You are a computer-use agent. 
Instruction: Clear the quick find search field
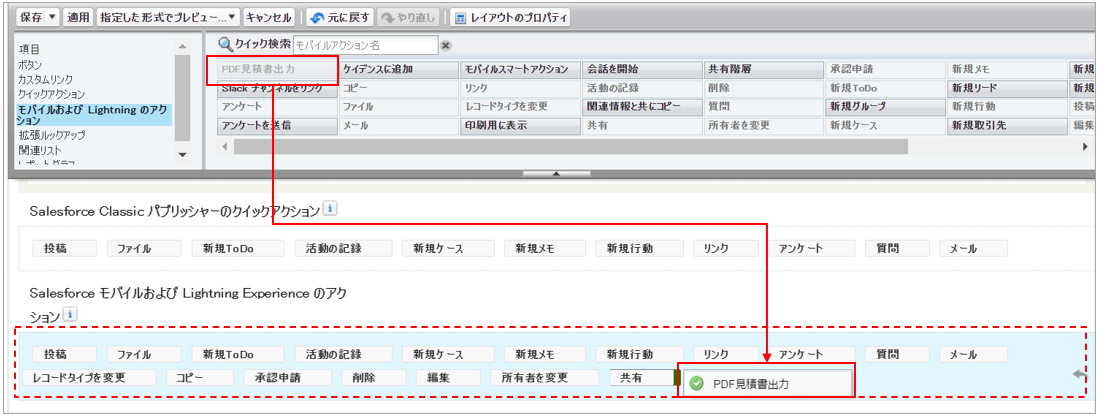pyautogui.click(x=446, y=45)
